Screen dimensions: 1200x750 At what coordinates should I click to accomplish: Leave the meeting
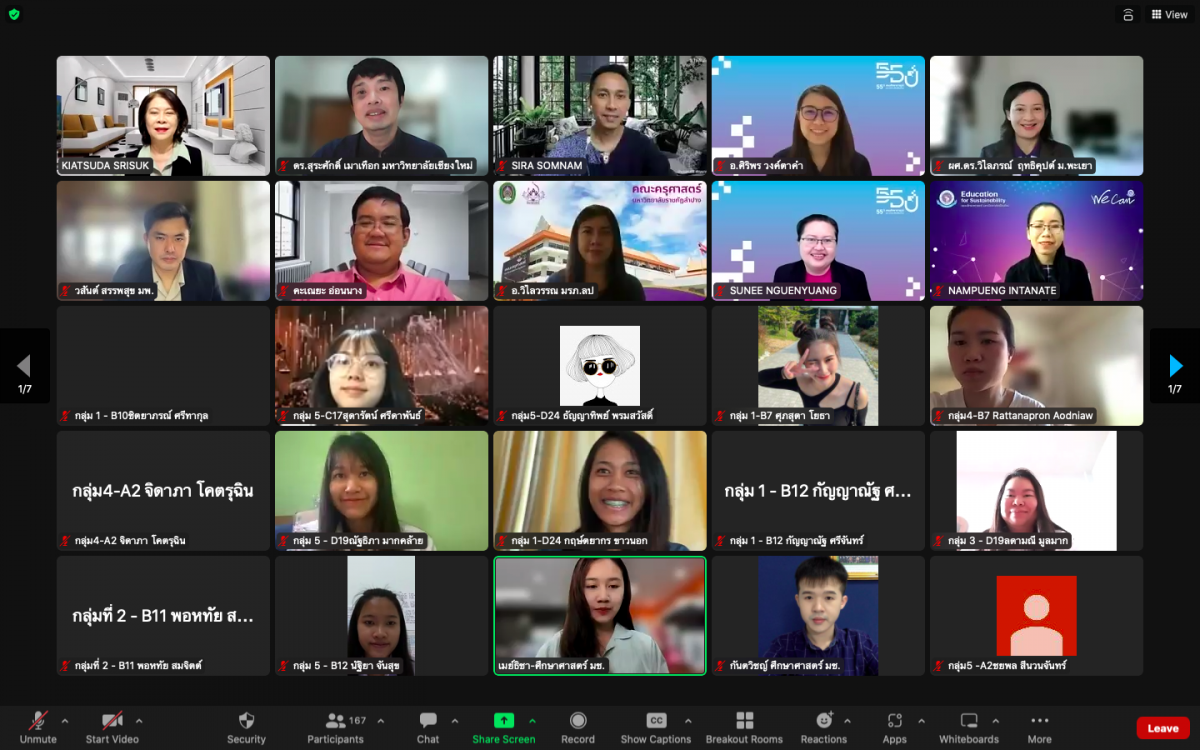1163,728
